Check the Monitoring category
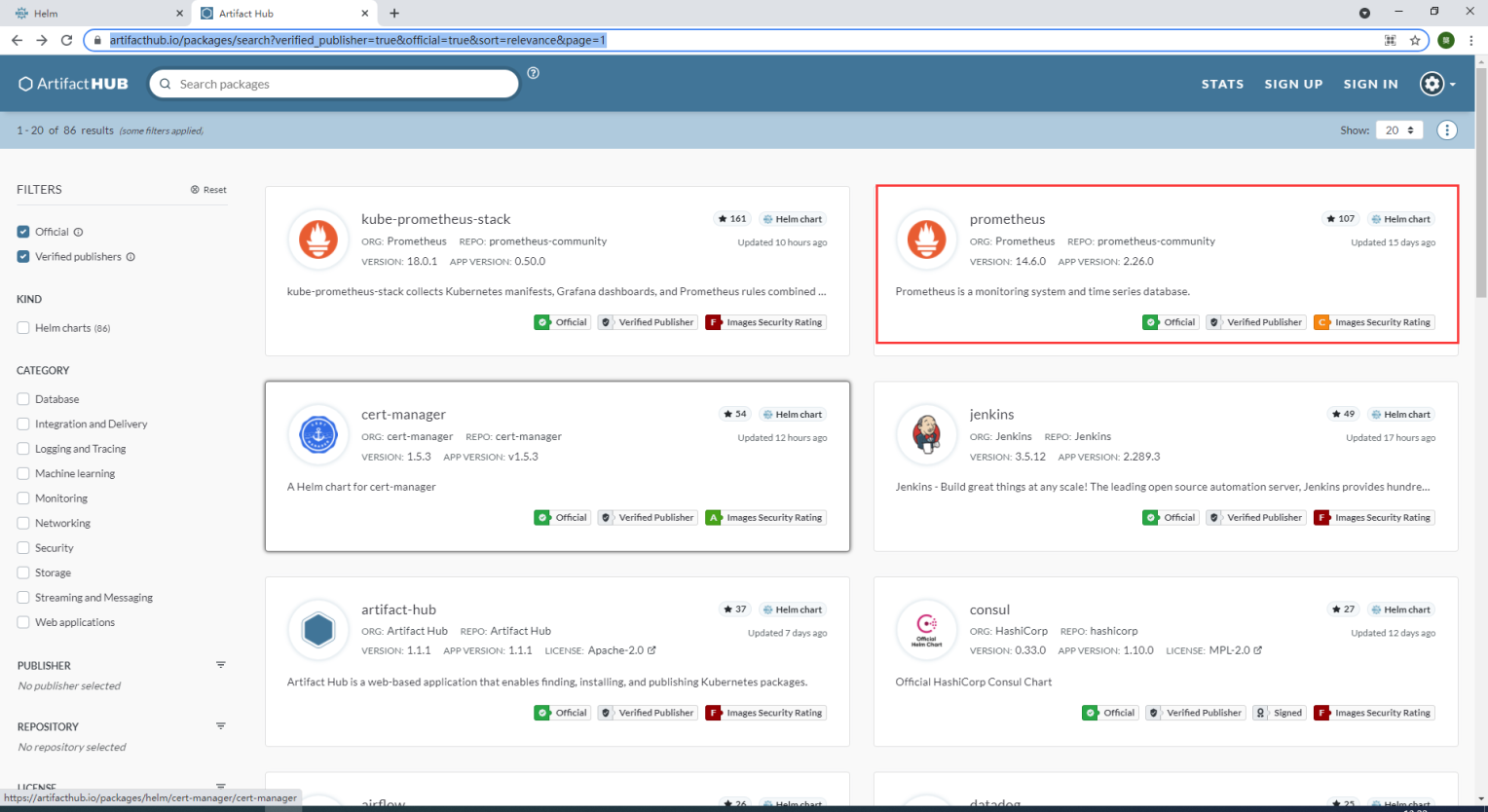1488x812 pixels. (x=23, y=498)
